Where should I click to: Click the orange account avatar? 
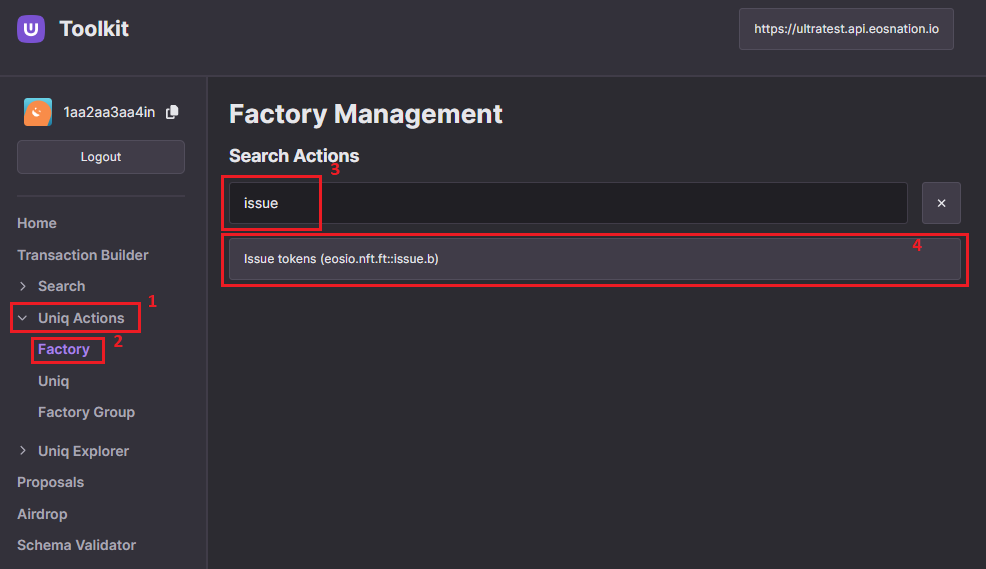[x=38, y=112]
